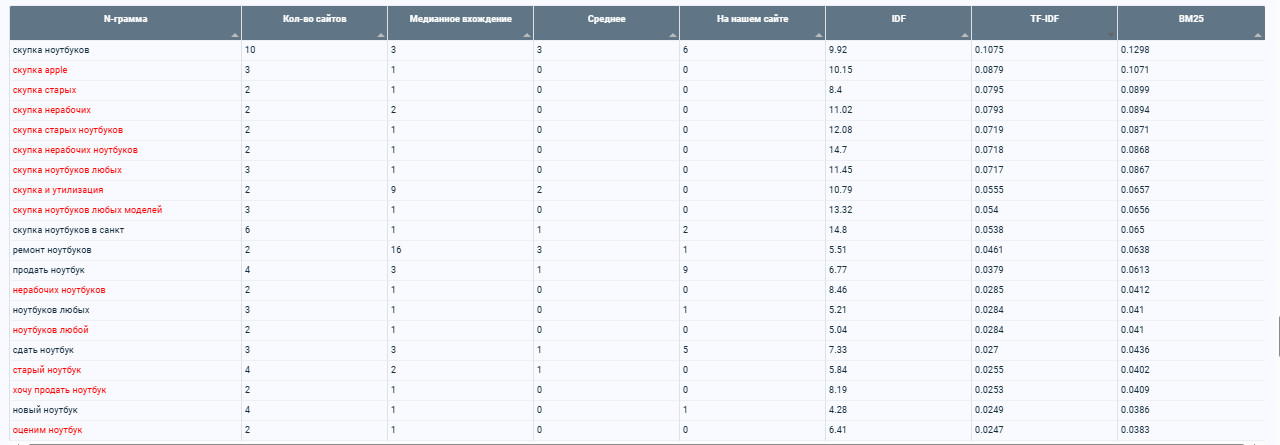The width and height of the screenshot is (1280, 445).
Task: Click the horizontal scrollbar below the table
Action: [x=640, y=442]
